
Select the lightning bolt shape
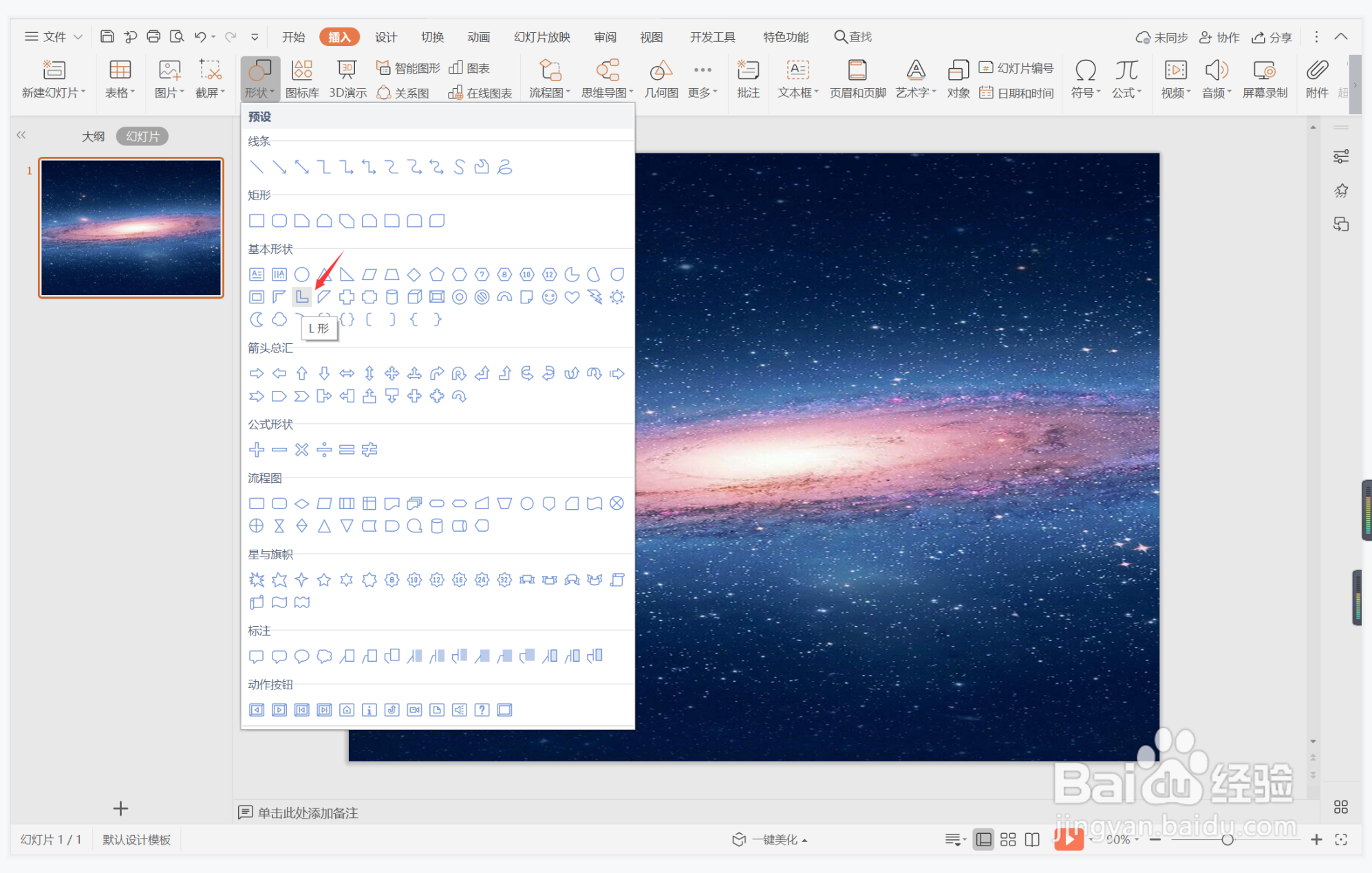click(594, 297)
